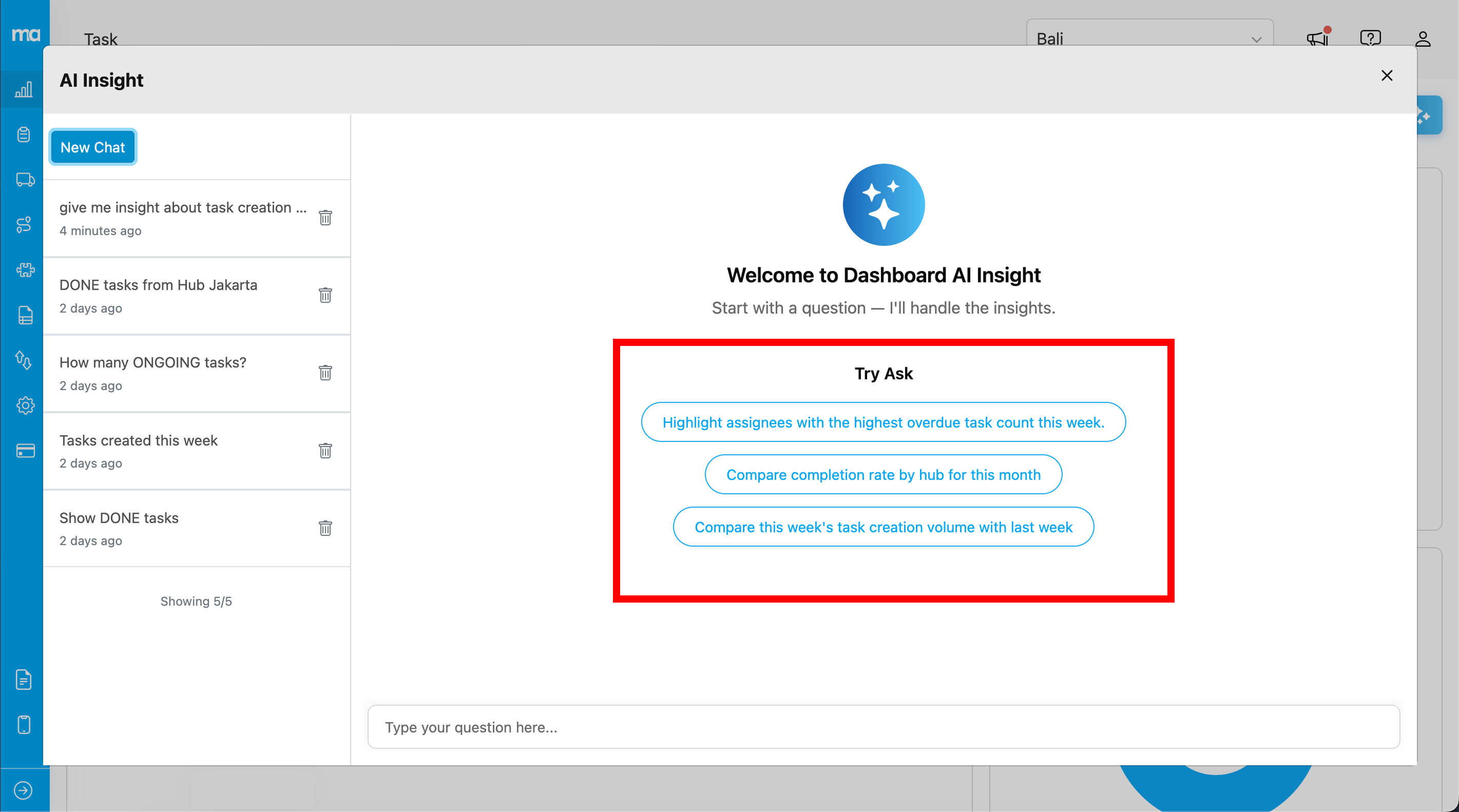Screen dimensions: 1459x812
Task: Select suggestion about highest overdue task count
Action: (x=883, y=422)
